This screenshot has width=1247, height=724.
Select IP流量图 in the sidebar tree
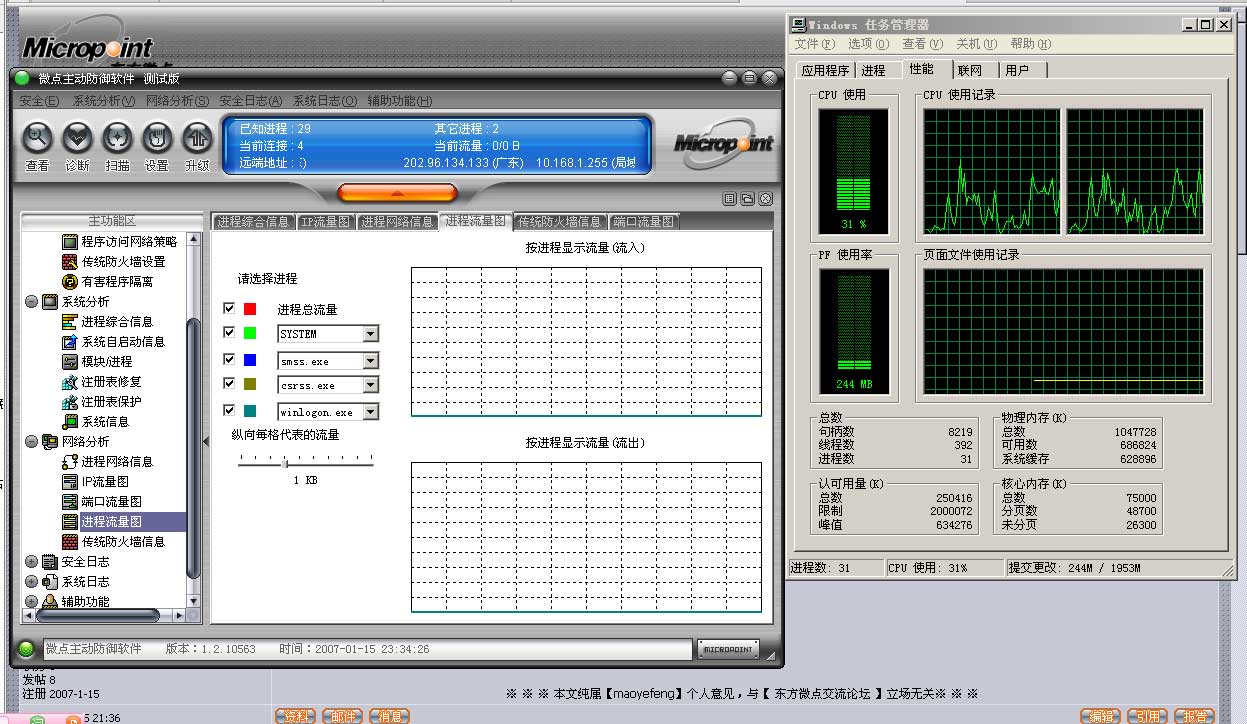(x=105, y=481)
